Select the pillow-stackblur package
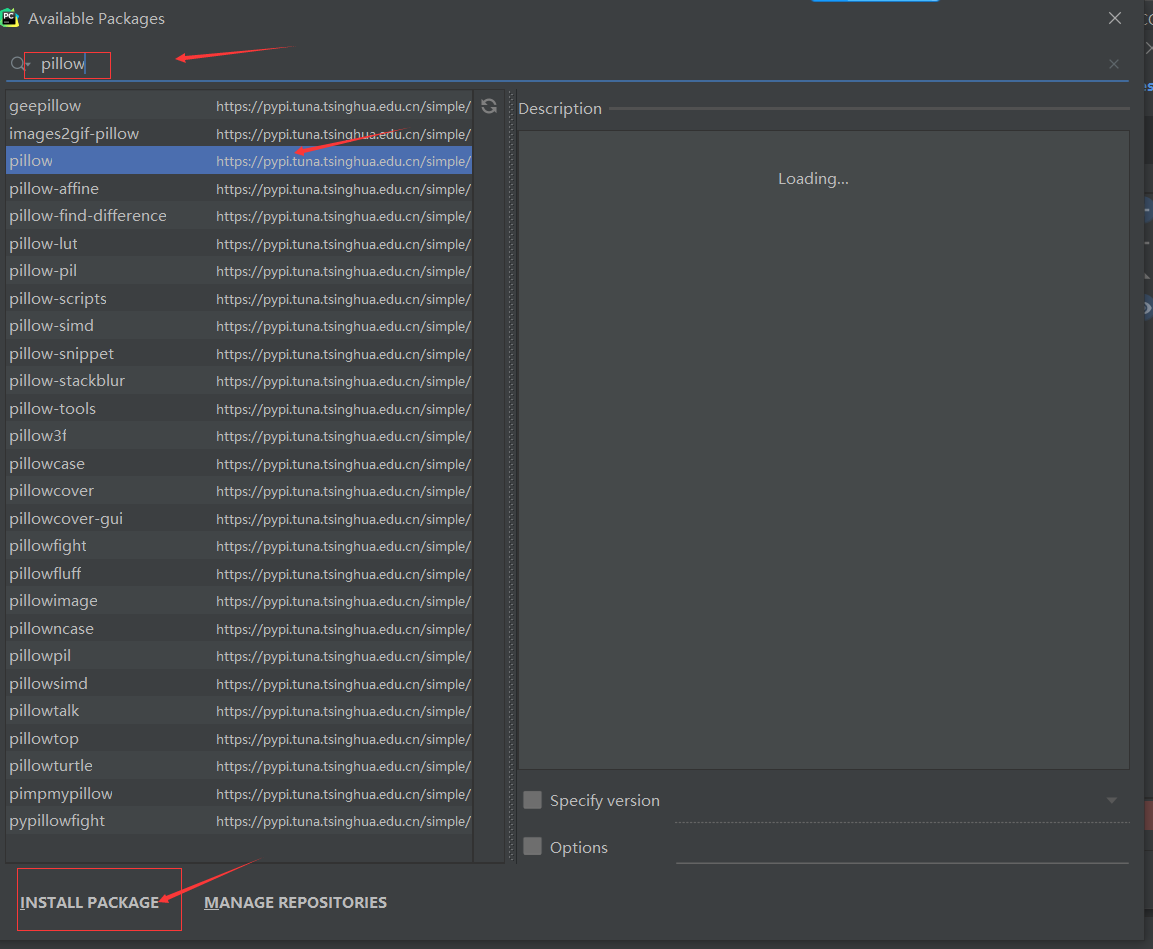The image size is (1153, 949). [239, 381]
